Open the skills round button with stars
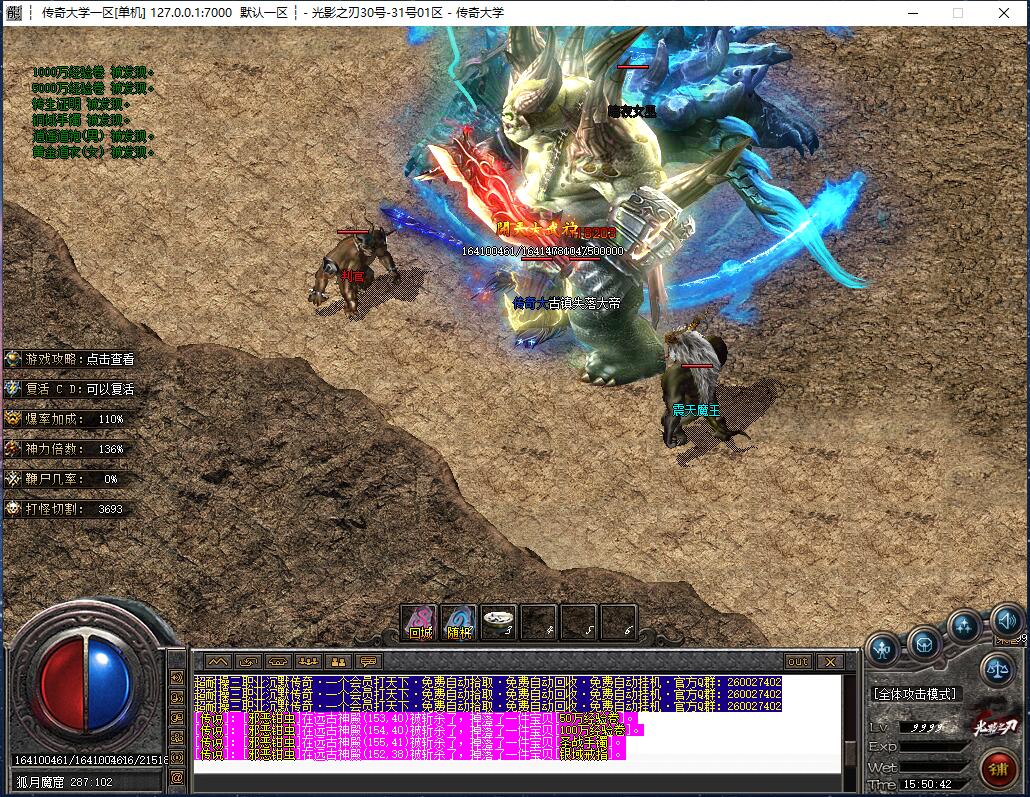Viewport: 1030px width, 797px height. (x=964, y=627)
